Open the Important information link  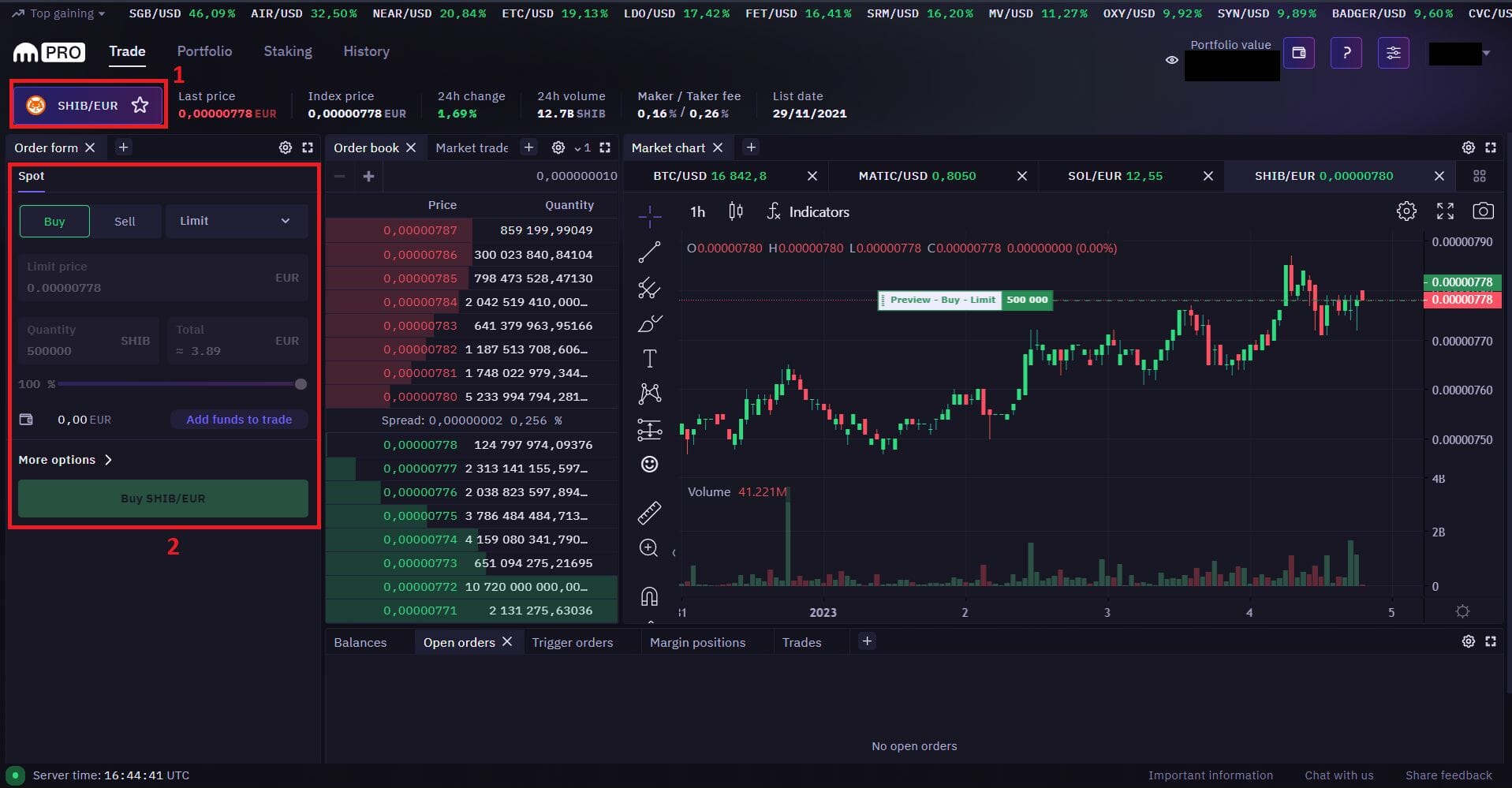point(1210,775)
